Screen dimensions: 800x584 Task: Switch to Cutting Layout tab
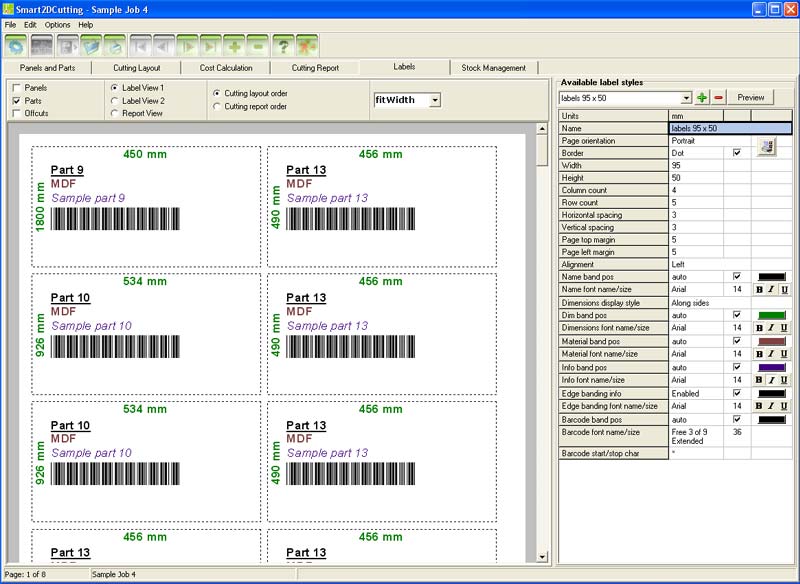click(137, 68)
